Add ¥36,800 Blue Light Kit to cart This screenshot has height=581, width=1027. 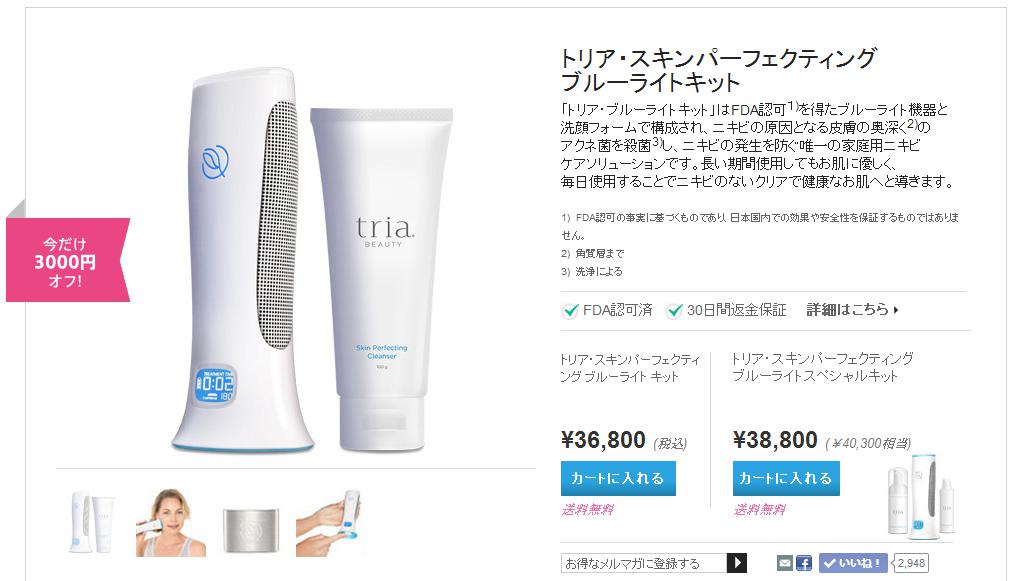(618, 478)
